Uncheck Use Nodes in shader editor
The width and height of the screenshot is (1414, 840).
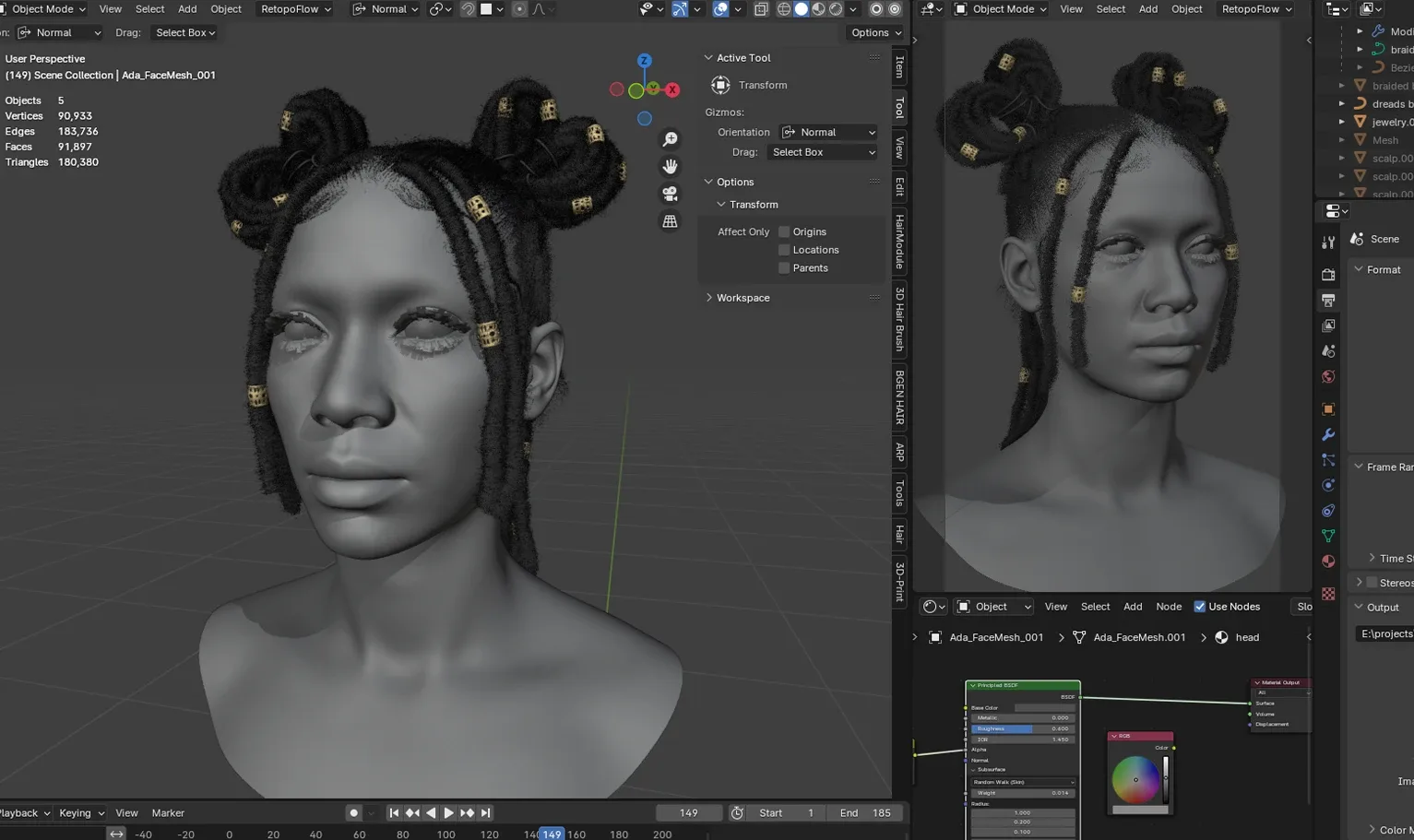[1200, 607]
